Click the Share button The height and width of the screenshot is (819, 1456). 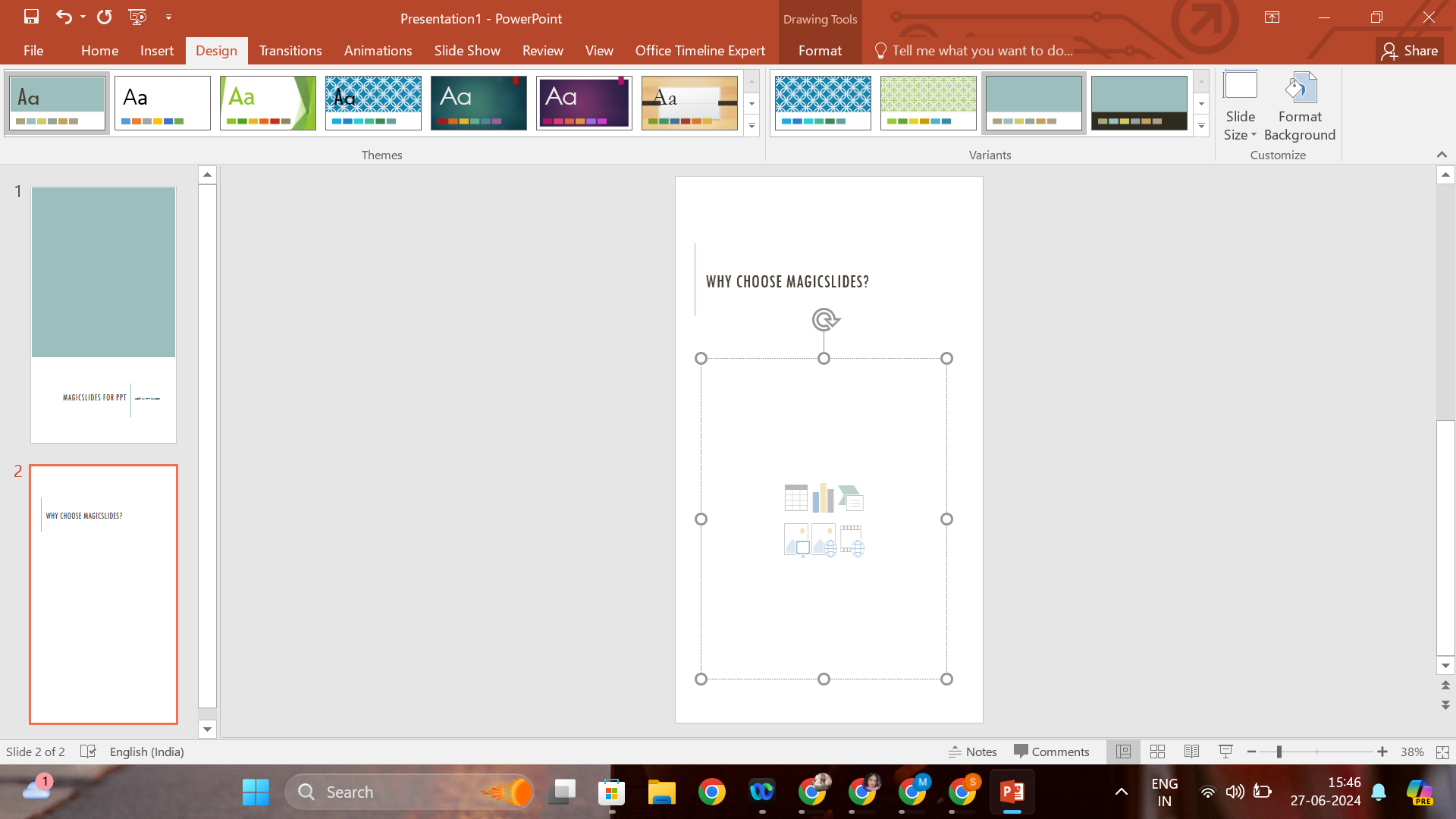coord(1410,51)
